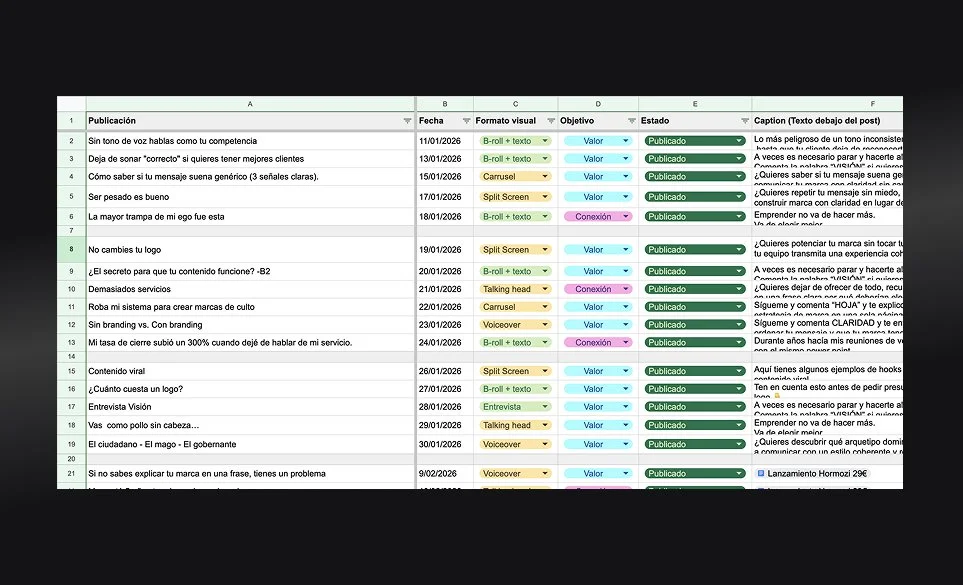Select date cell 13/01/2026
Screen dimensions: 963x585
(x=445, y=158)
